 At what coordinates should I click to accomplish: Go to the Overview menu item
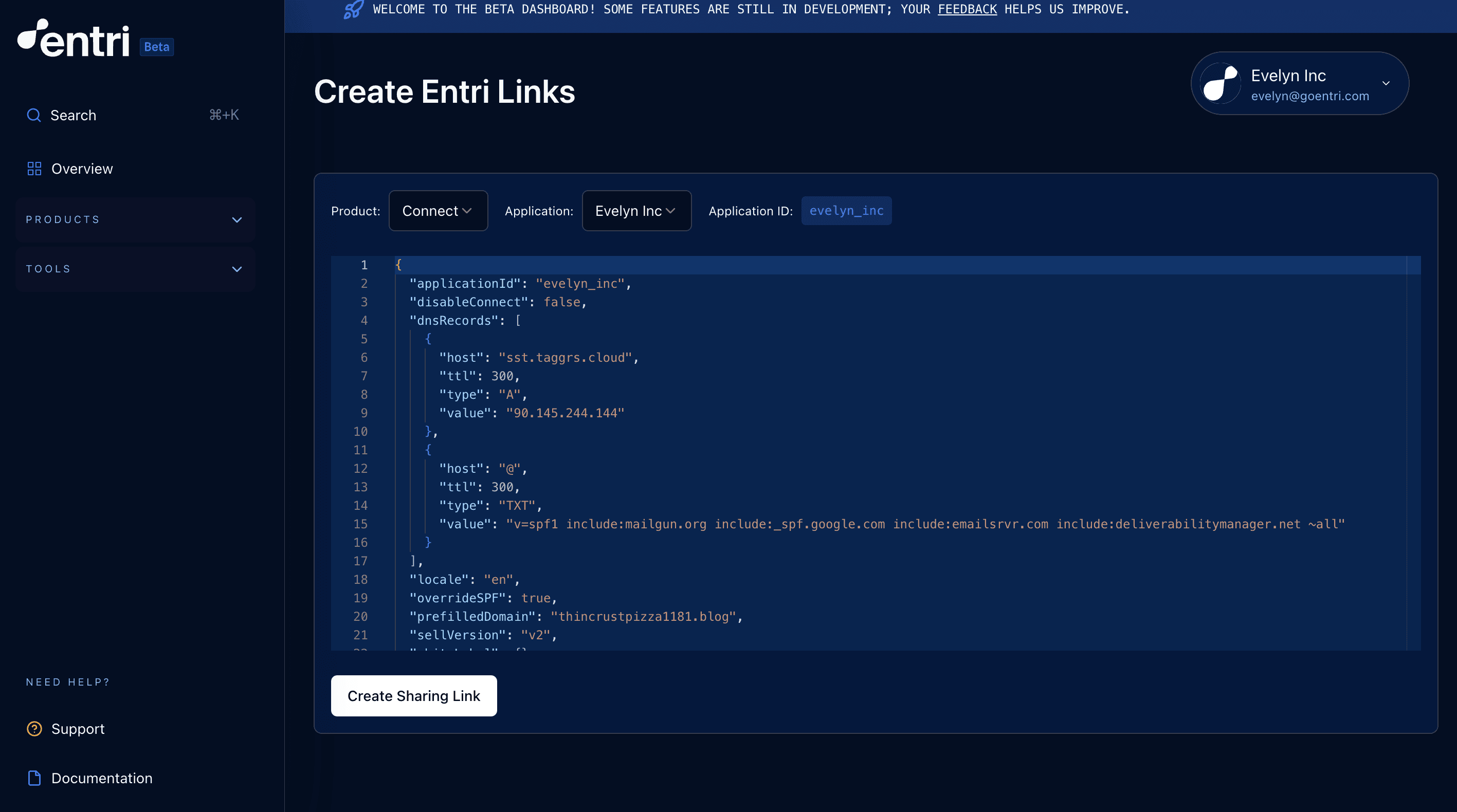[82, 169]
